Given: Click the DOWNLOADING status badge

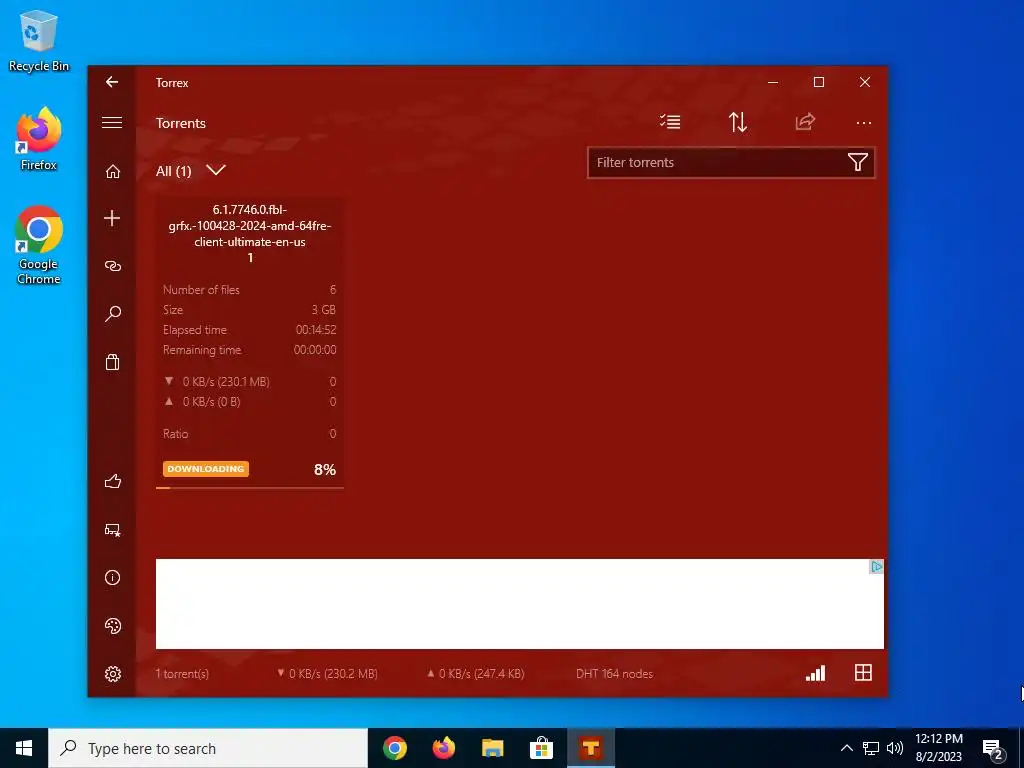Looking at the screenshot, I should click(206, 469).
